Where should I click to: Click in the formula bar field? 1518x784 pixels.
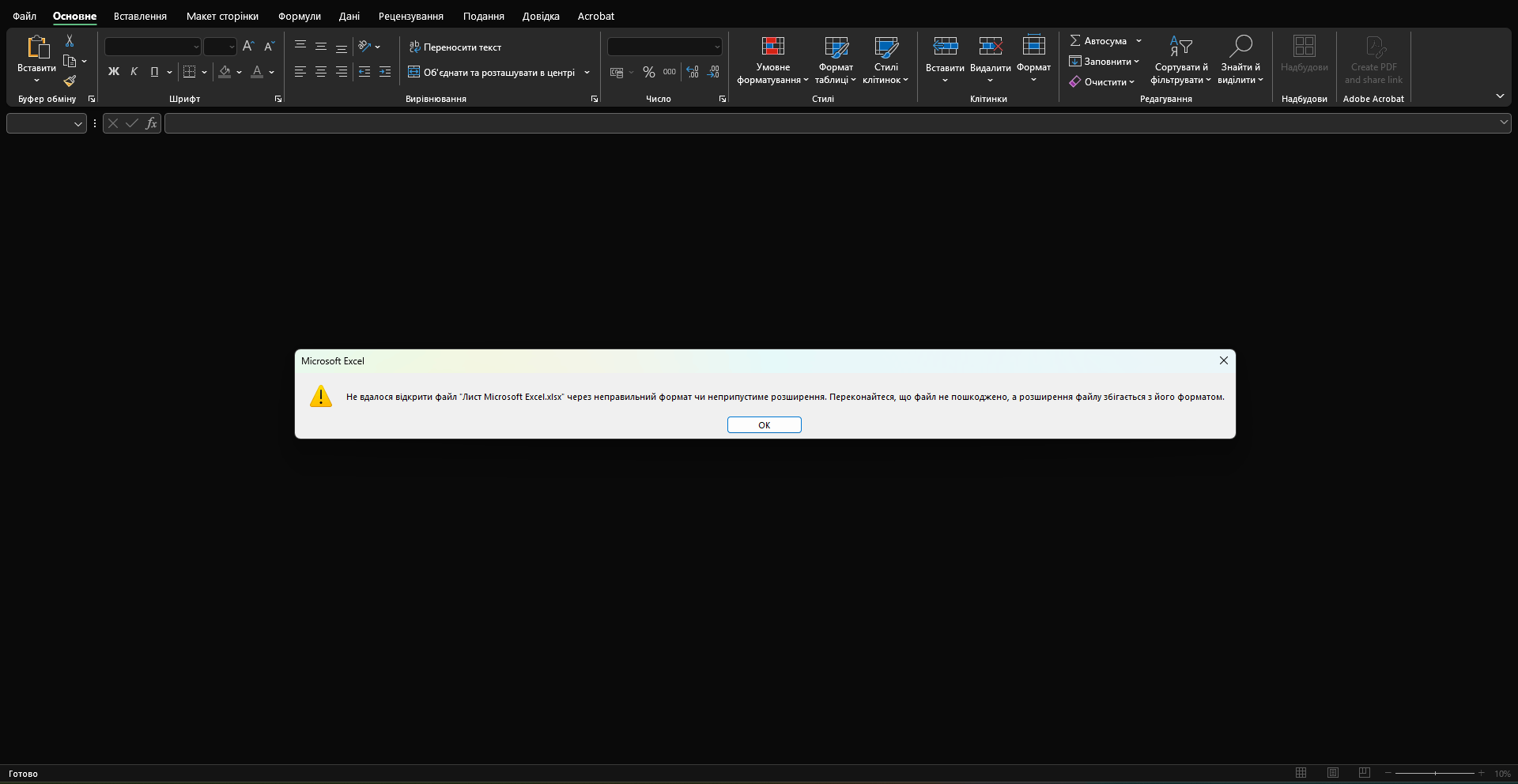point(830,123)
